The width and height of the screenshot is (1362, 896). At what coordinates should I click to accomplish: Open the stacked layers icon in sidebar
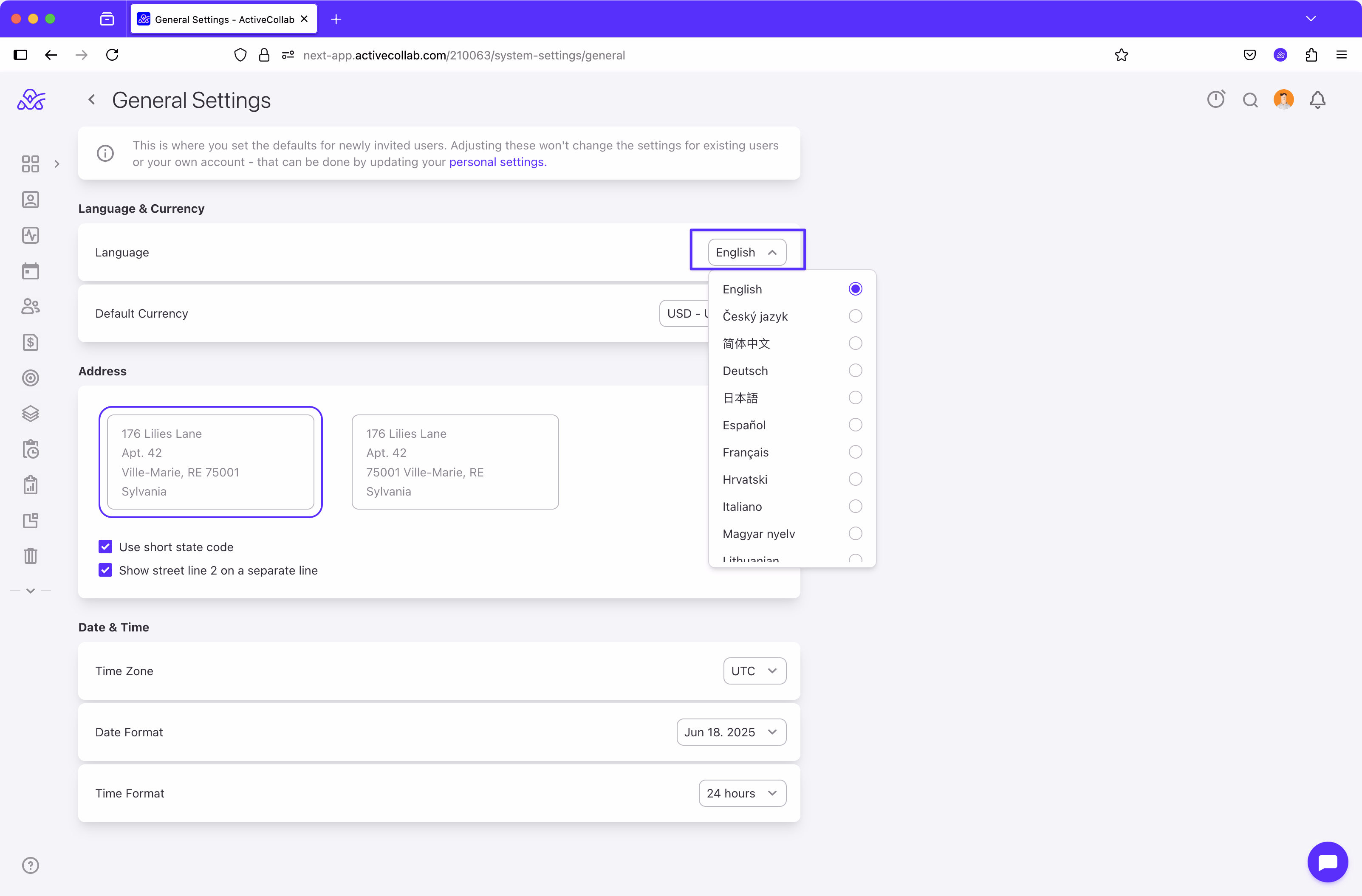[x=30, y=414]
